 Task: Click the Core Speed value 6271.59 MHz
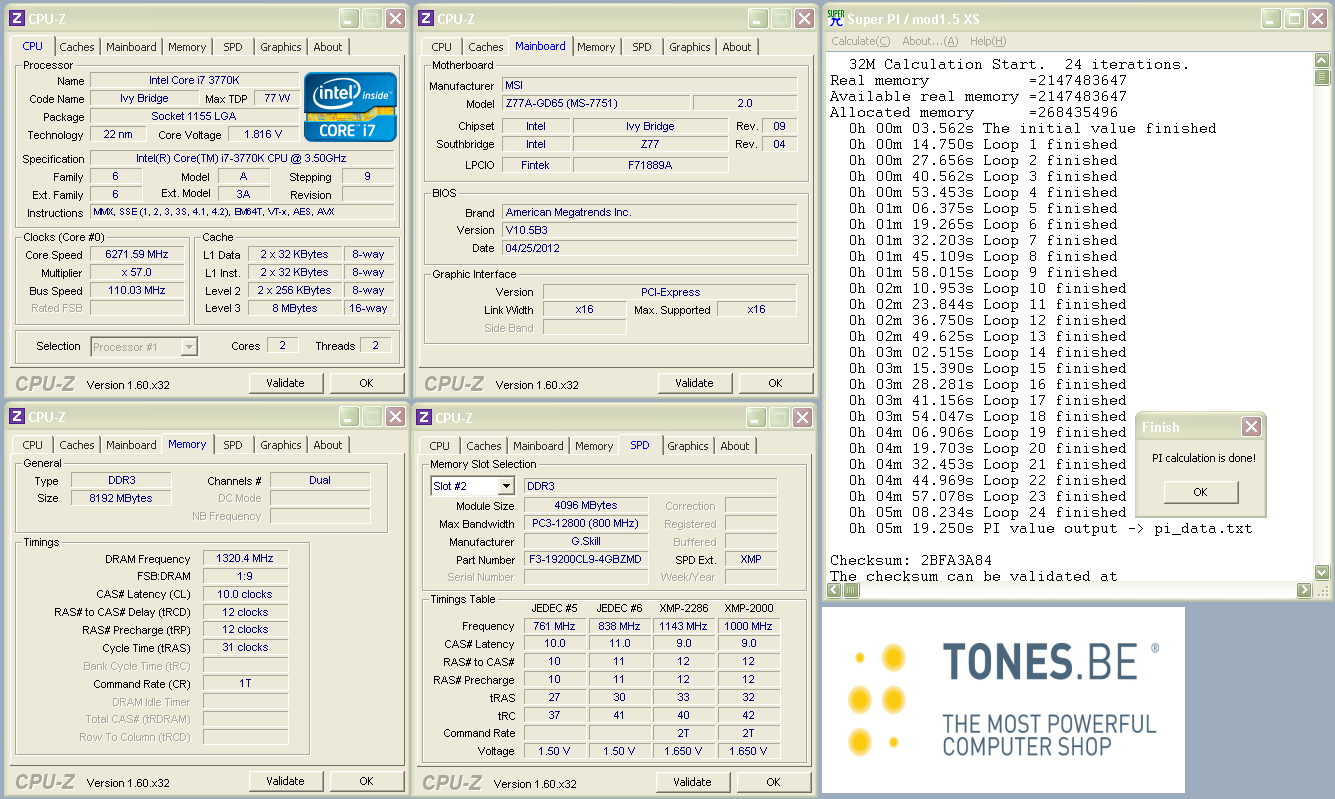(x=137, y=255)
